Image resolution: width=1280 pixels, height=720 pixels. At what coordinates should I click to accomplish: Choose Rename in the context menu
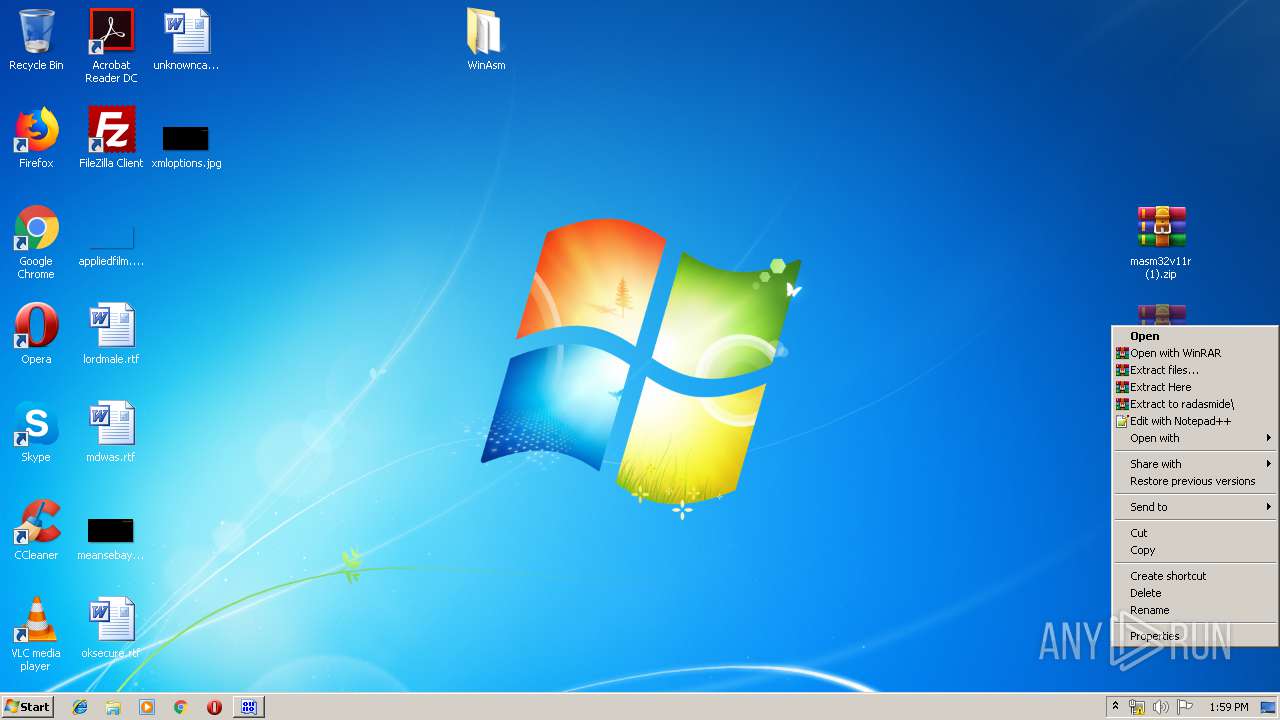coord(1195,610)
